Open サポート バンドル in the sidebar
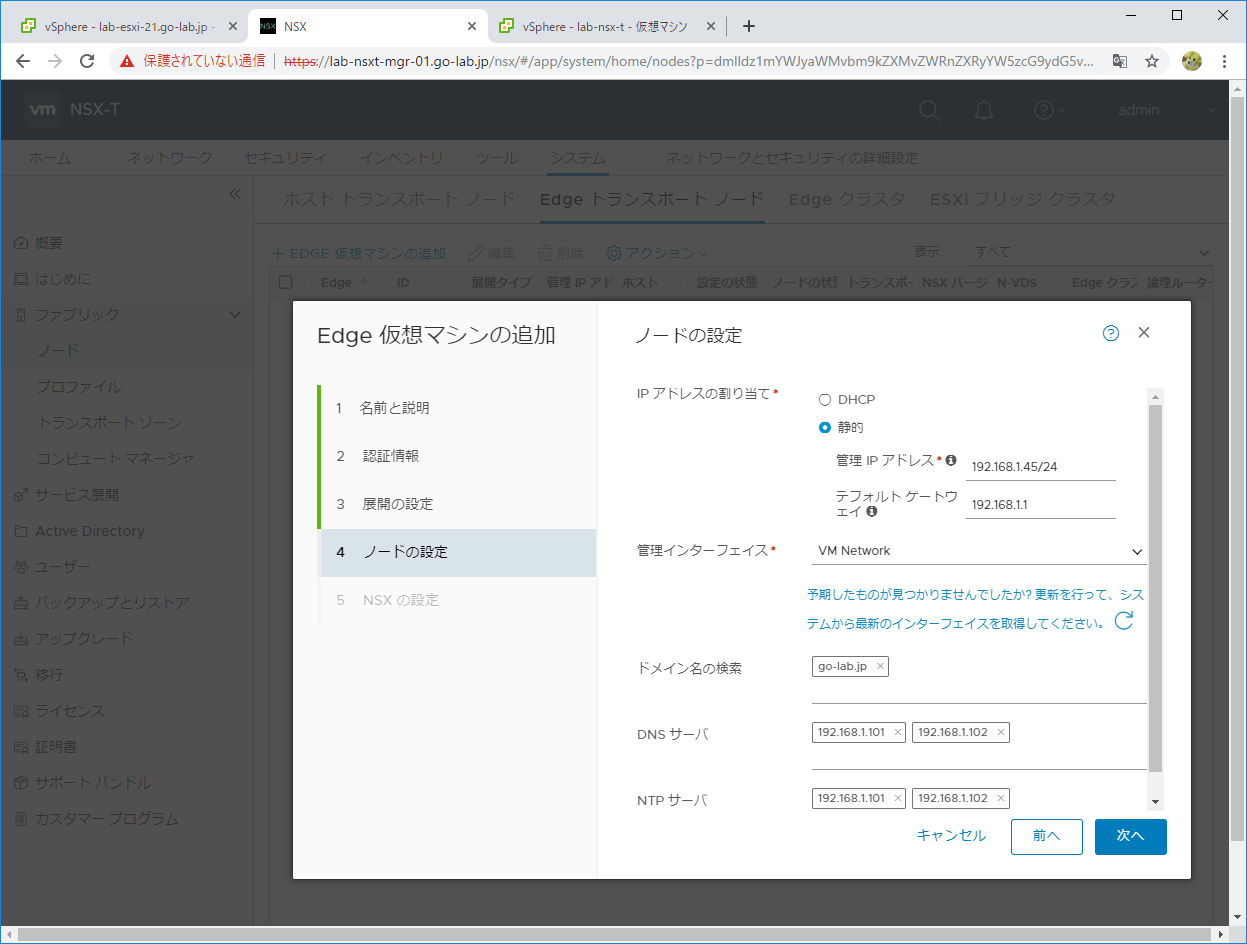1247x944 pixels. [x=93, y=783]
